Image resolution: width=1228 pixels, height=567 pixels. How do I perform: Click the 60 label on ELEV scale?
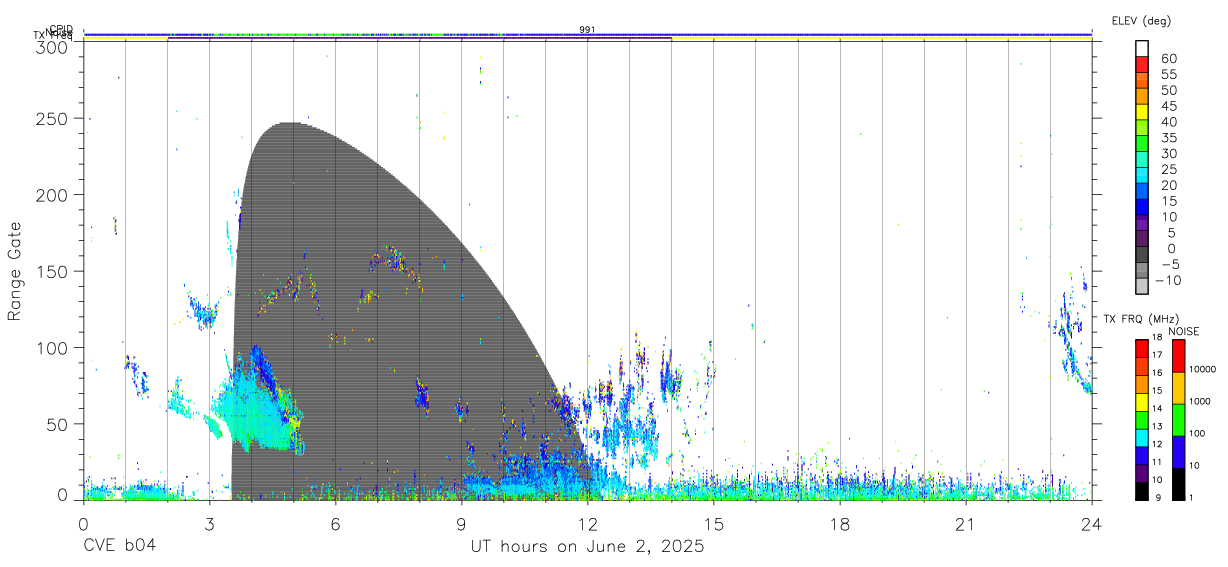(1169, 59)
